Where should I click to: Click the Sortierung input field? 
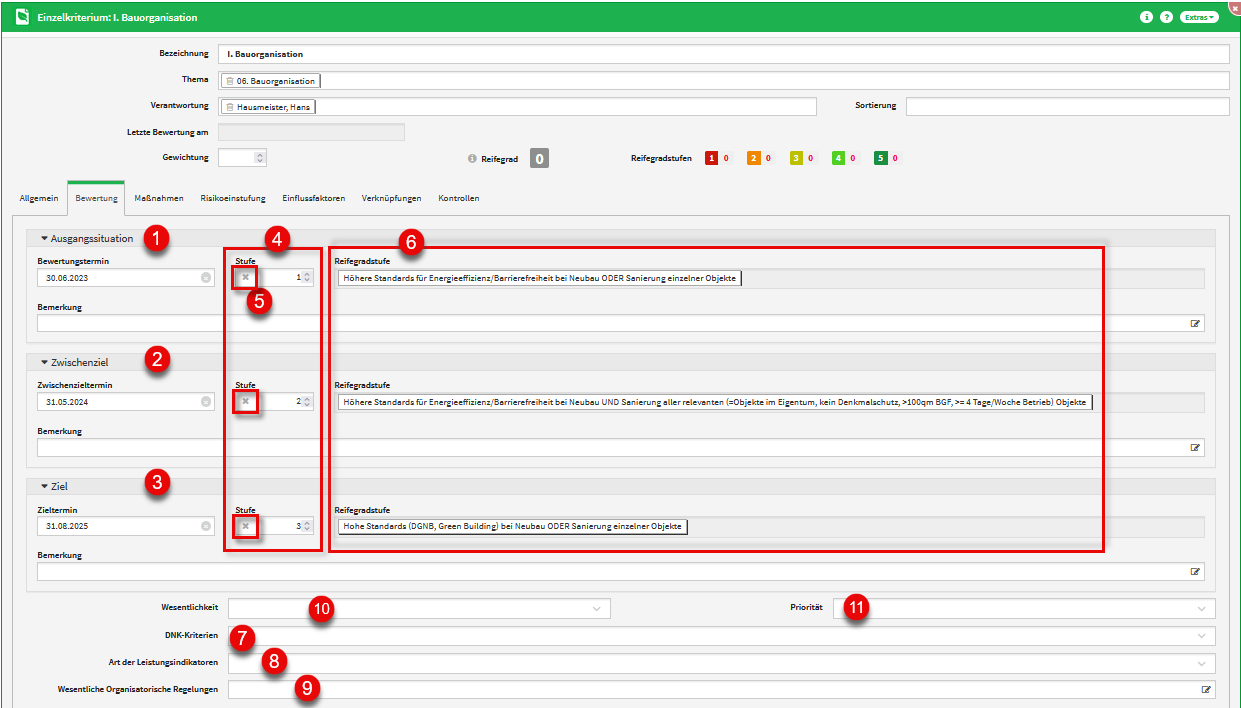point(1067,106)
